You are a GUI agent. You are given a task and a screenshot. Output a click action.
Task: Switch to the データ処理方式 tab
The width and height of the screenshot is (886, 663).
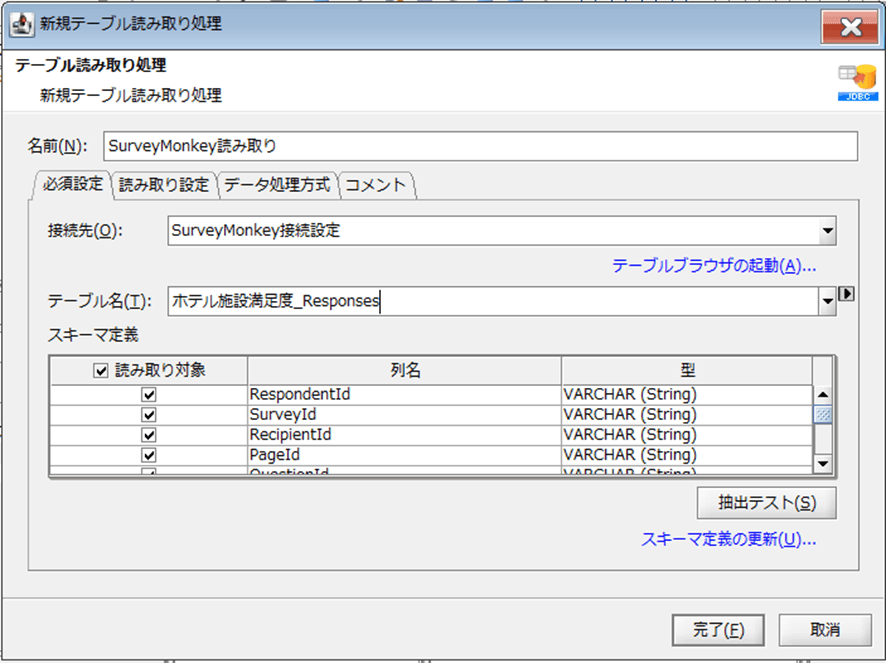[x=277, y=185]
